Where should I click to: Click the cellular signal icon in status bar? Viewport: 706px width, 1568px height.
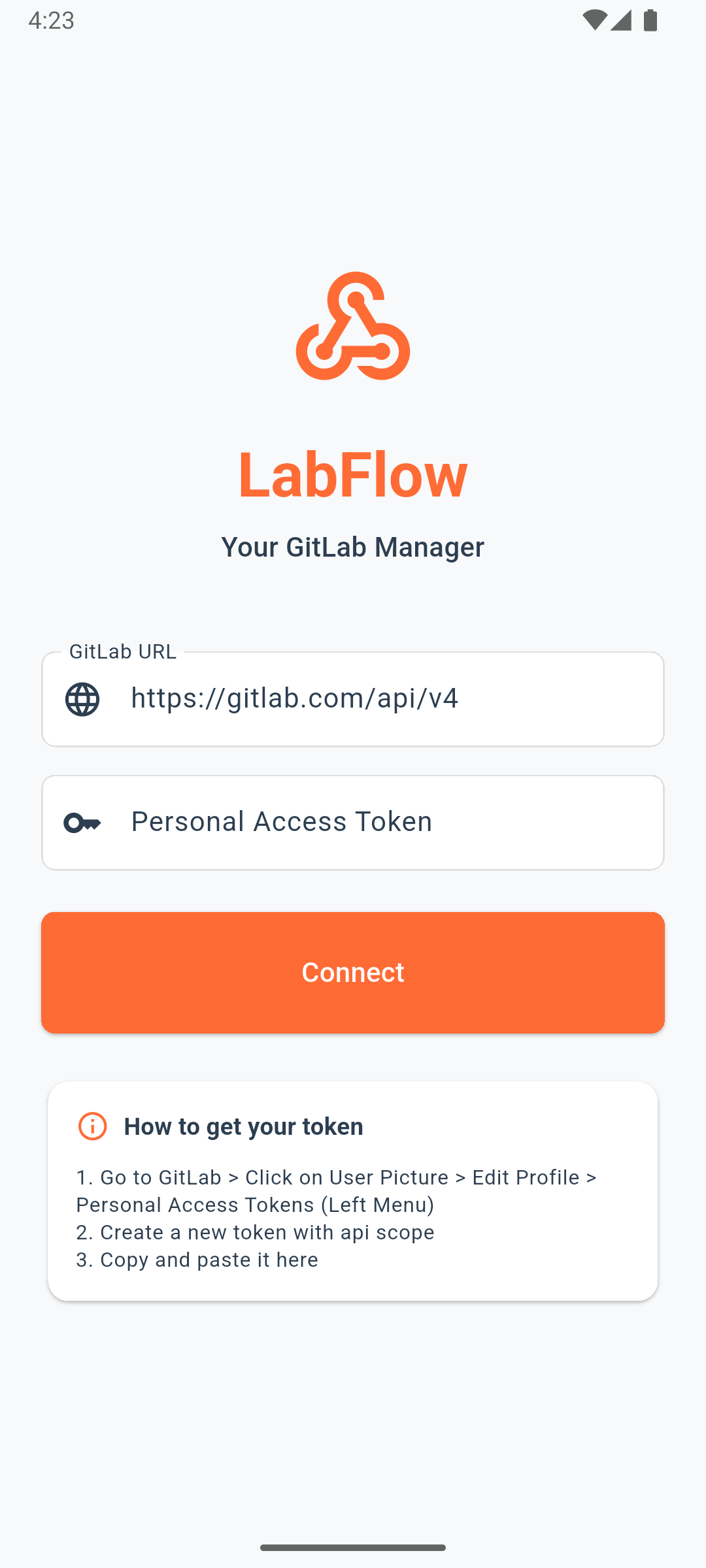pos(621,21)
